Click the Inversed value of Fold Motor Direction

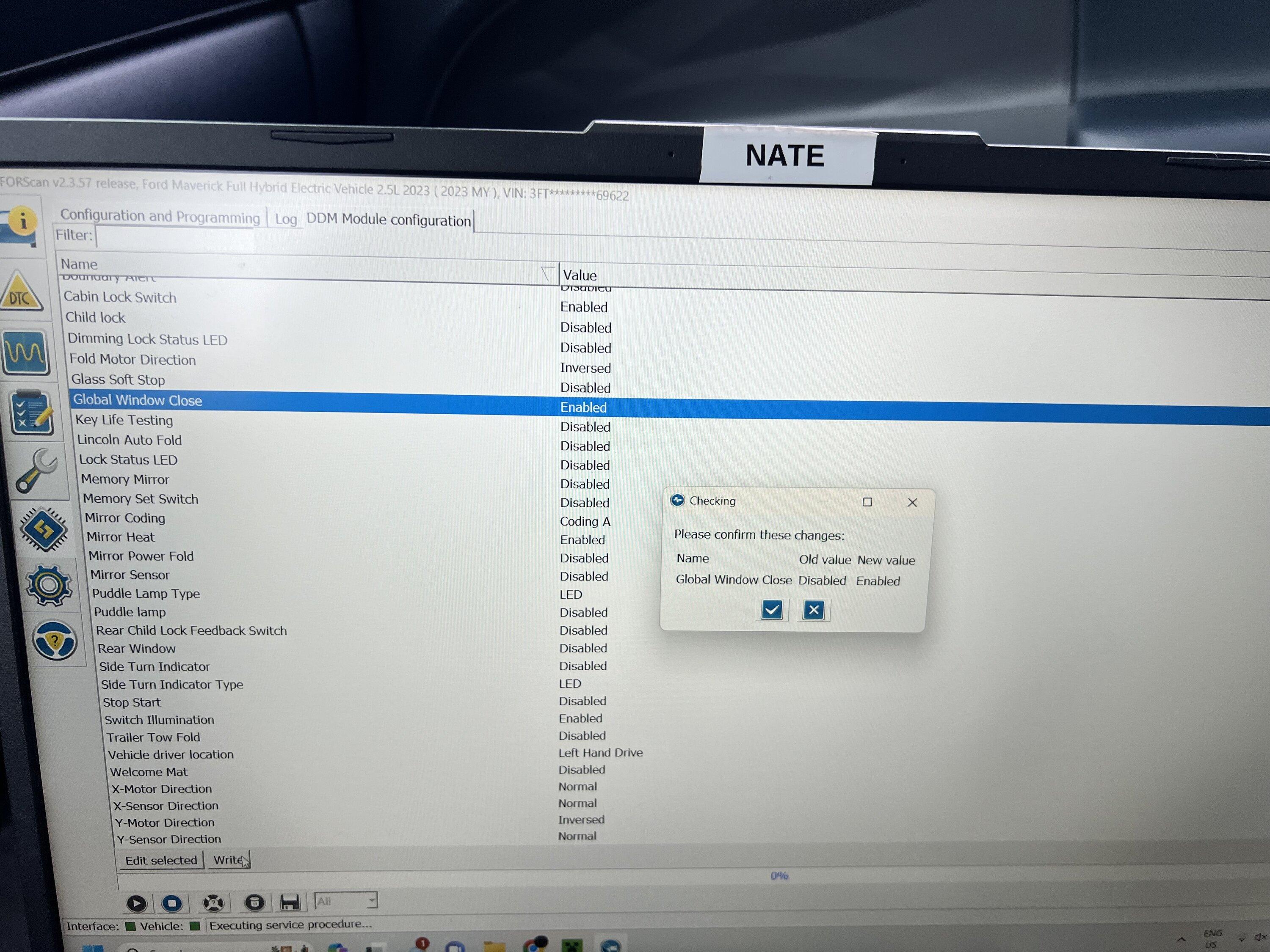click(585, 368)
